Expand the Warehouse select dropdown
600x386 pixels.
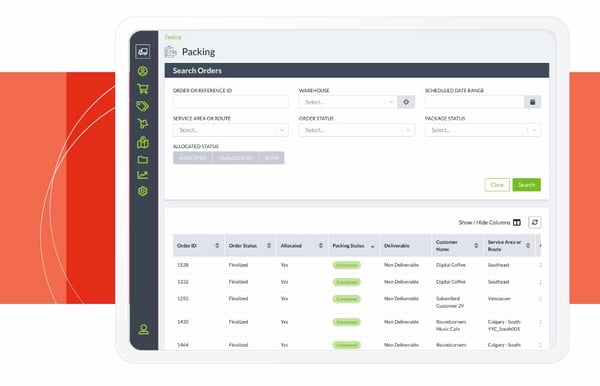click(348, 102)
